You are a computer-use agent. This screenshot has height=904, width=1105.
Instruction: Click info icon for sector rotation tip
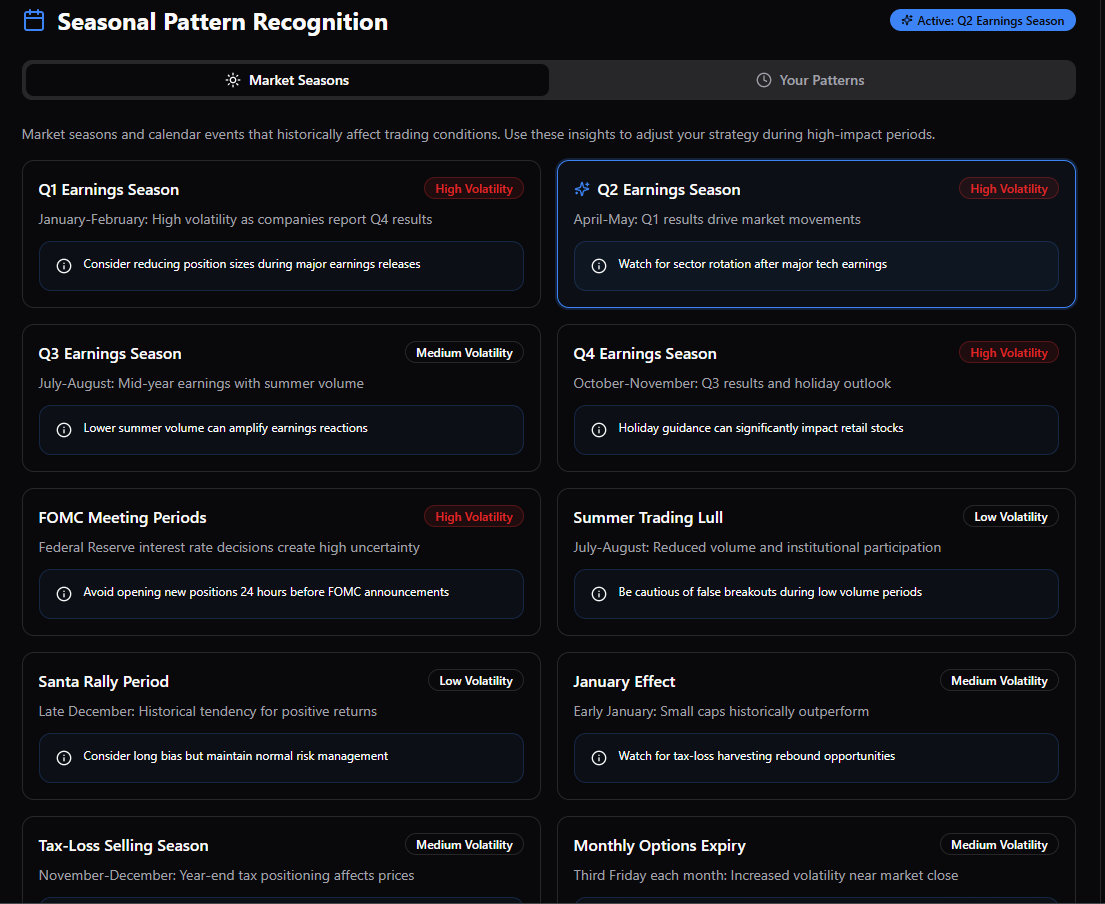(599, 266)
